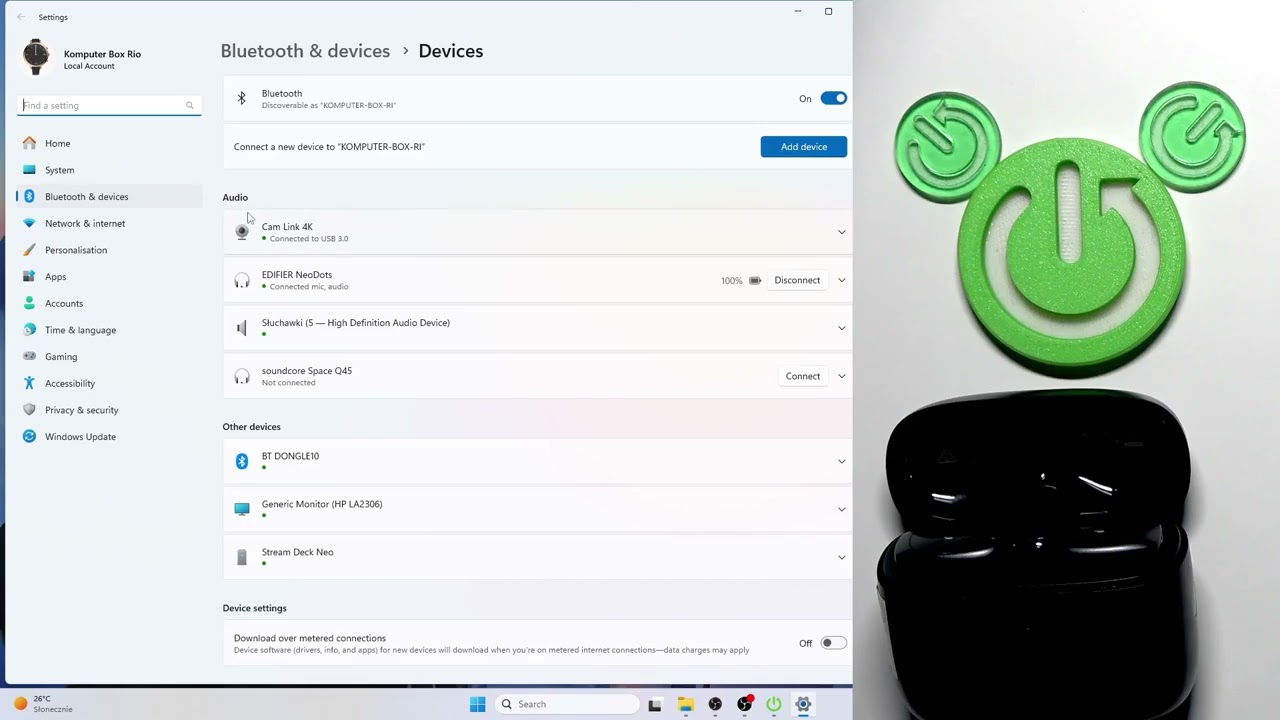Click the Stream Deck Neo device icon

241,557
